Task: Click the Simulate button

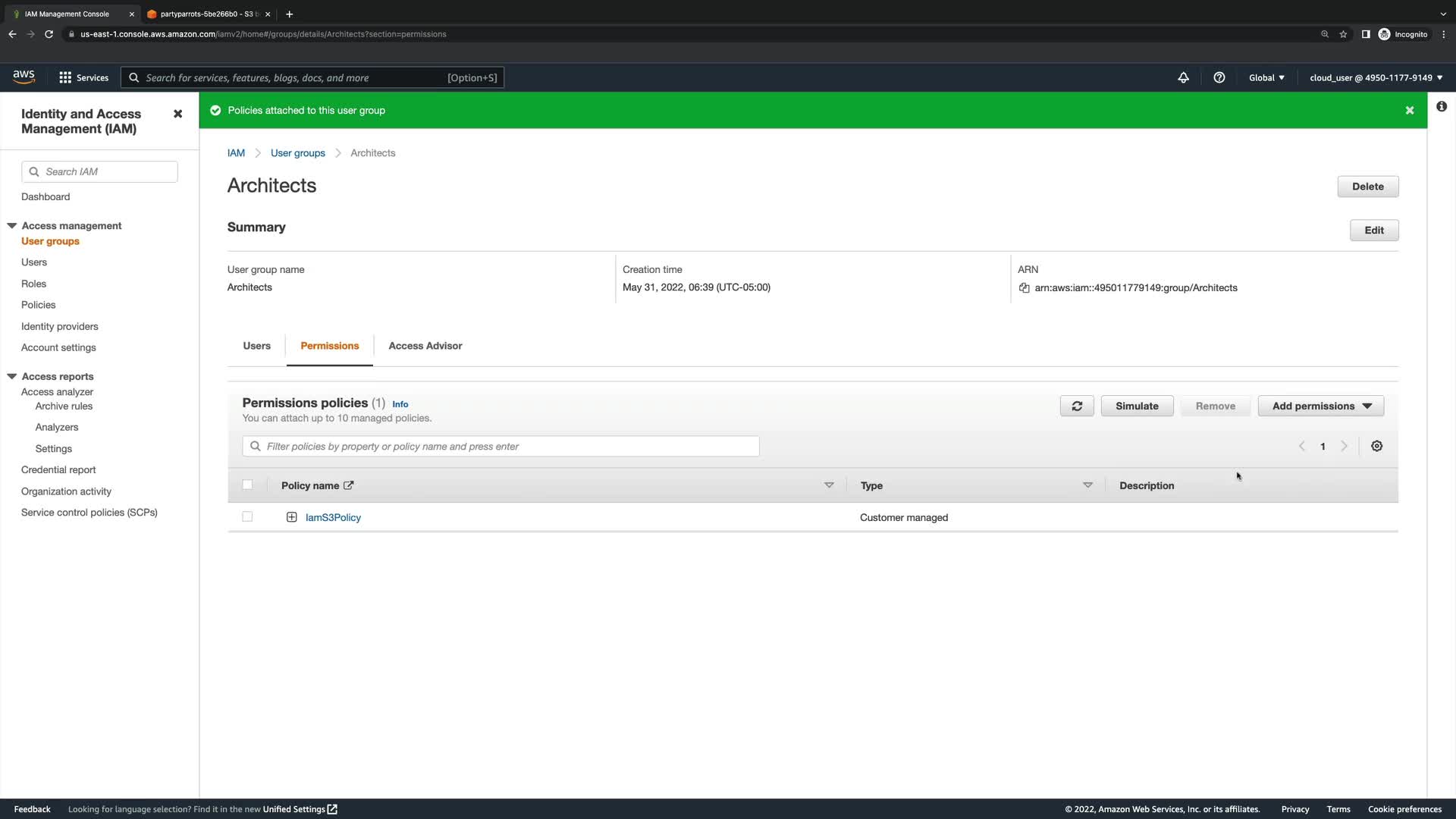Action: 1136,406
